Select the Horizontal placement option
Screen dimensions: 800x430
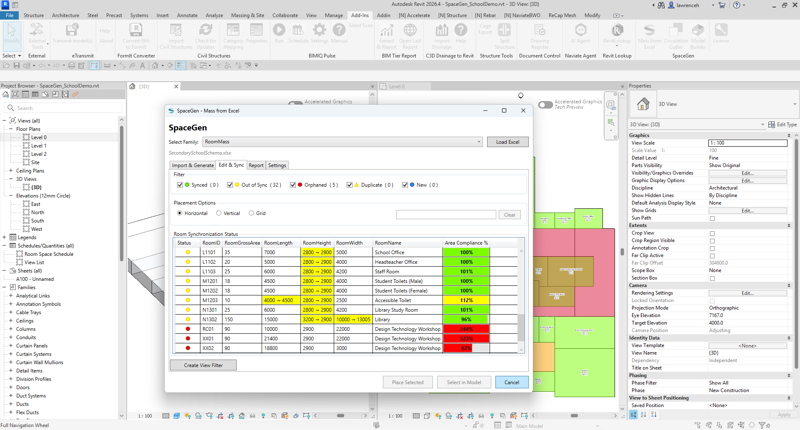[180, 213]
